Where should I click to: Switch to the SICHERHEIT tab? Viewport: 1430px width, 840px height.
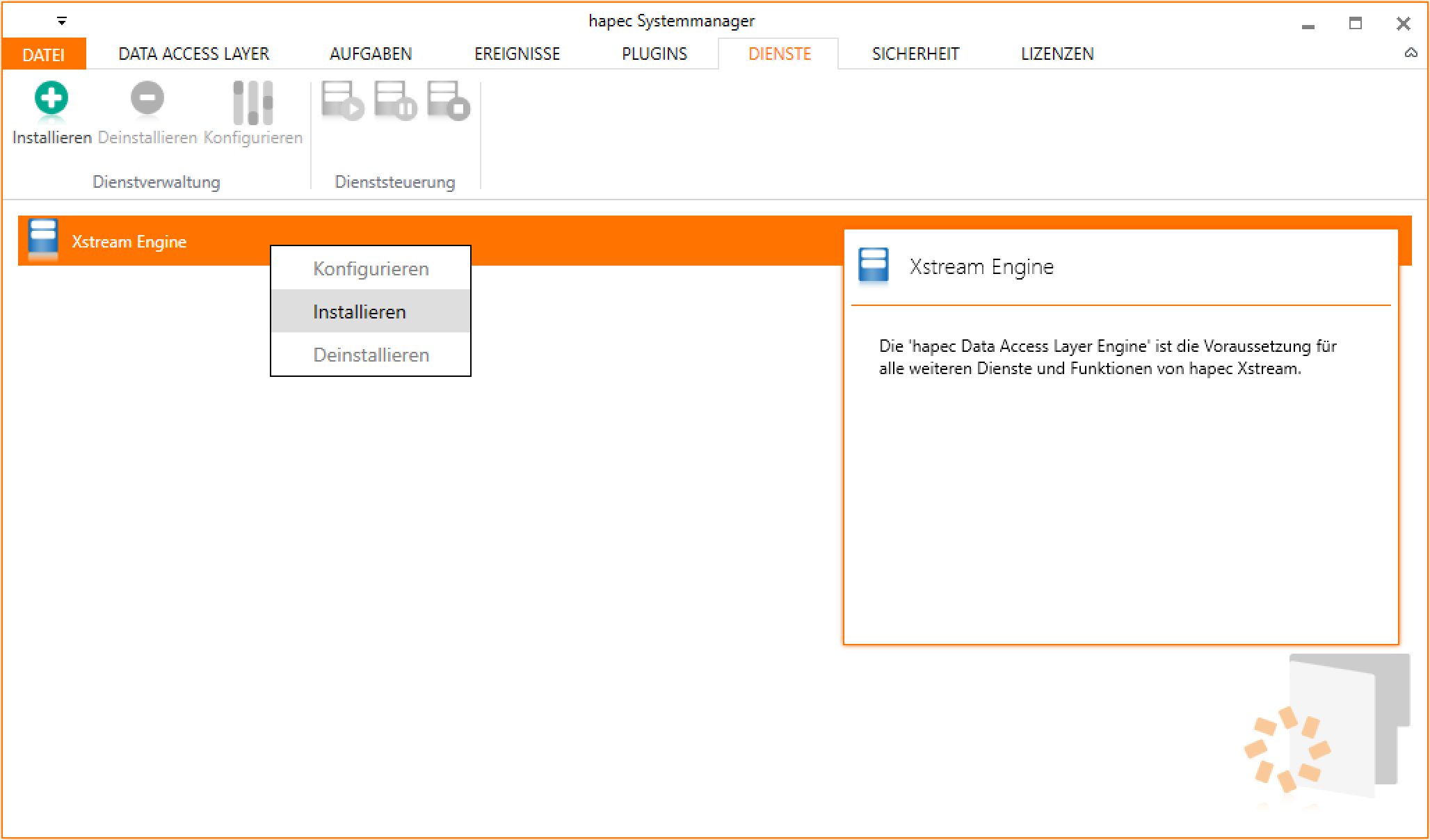pos(915,54)
